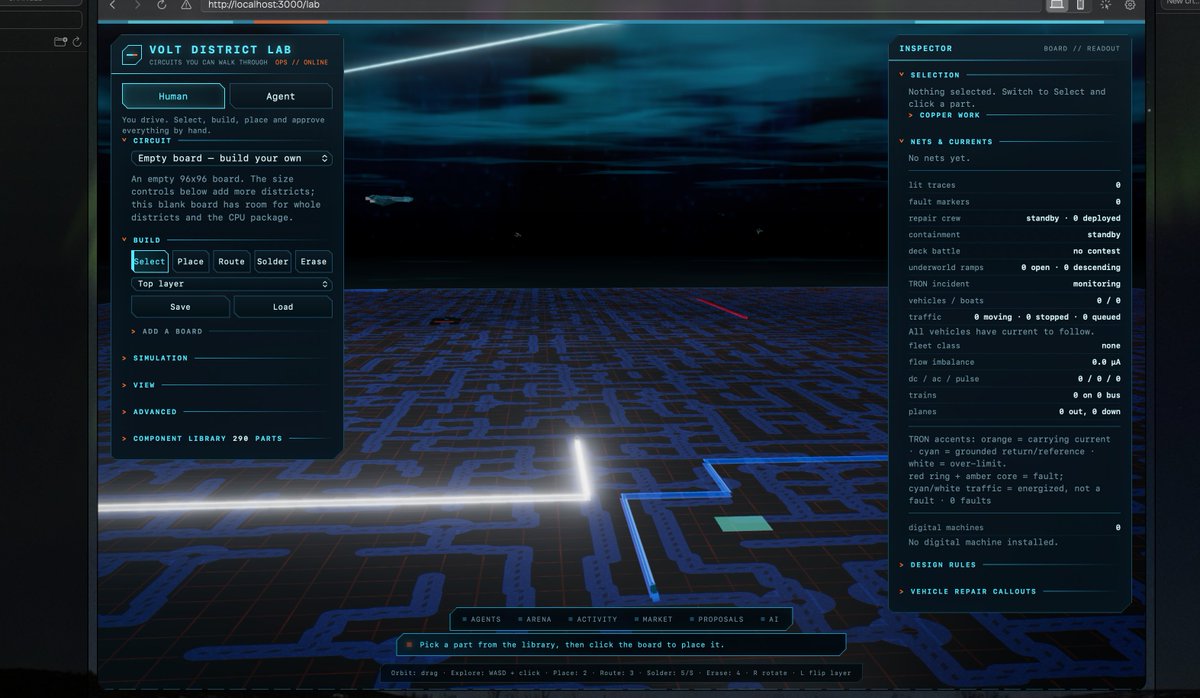Activate the Select build tool
The height and width of the screenshot is (698, 1200).
pos(150,261)
